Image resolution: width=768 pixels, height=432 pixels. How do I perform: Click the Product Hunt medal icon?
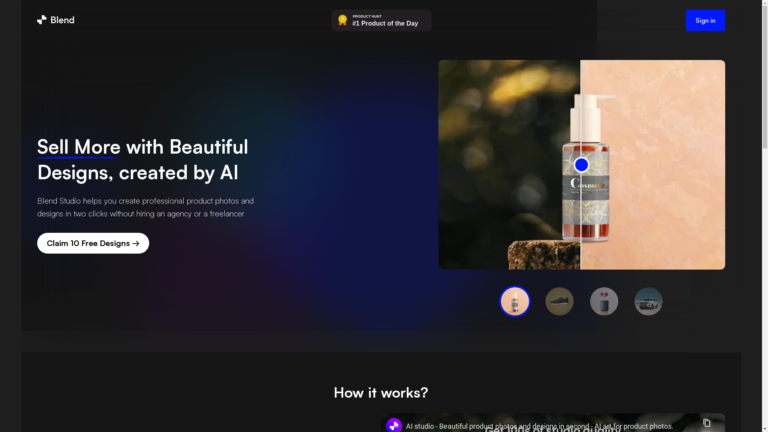pyautogui.click(x=342, y=20)
